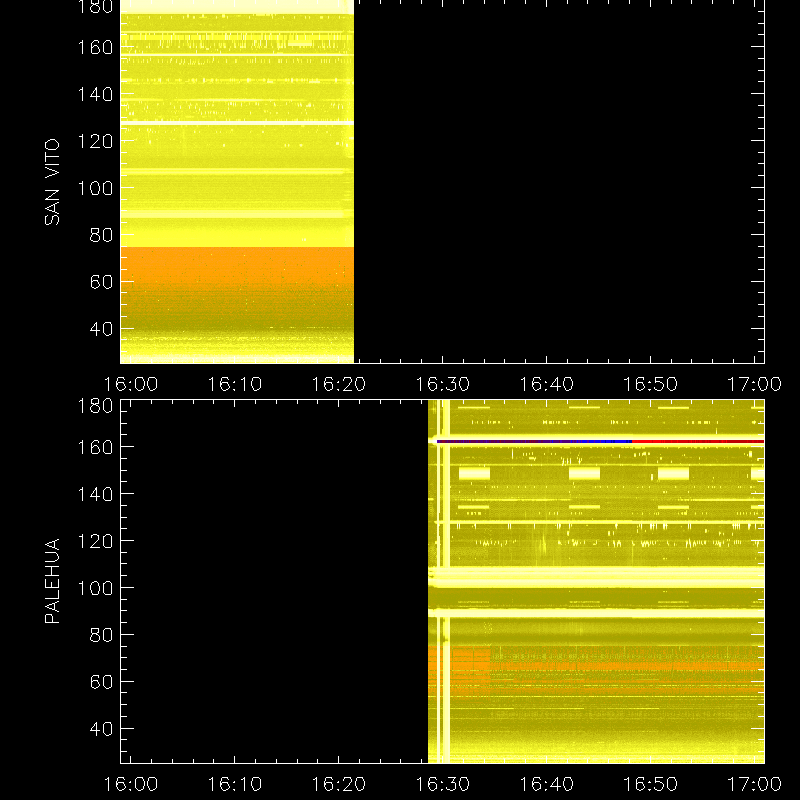Click the SAN VITO axis label
Screen dimensions: 800x800
52,182
